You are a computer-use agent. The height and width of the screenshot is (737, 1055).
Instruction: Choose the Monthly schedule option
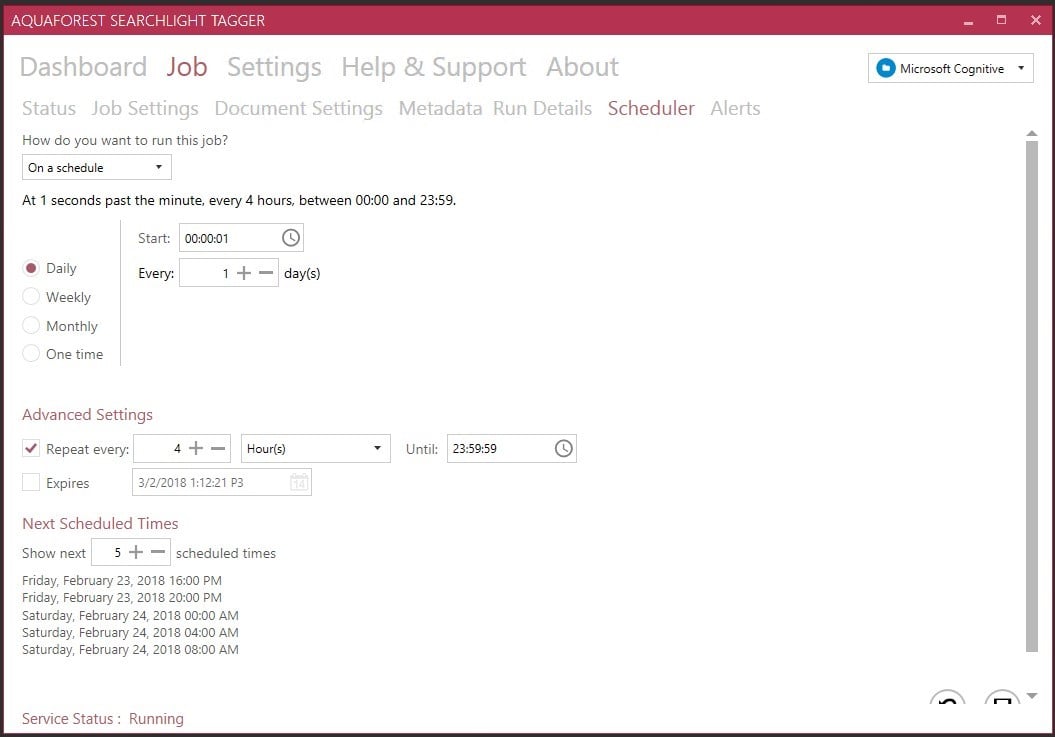click(31, 326)
